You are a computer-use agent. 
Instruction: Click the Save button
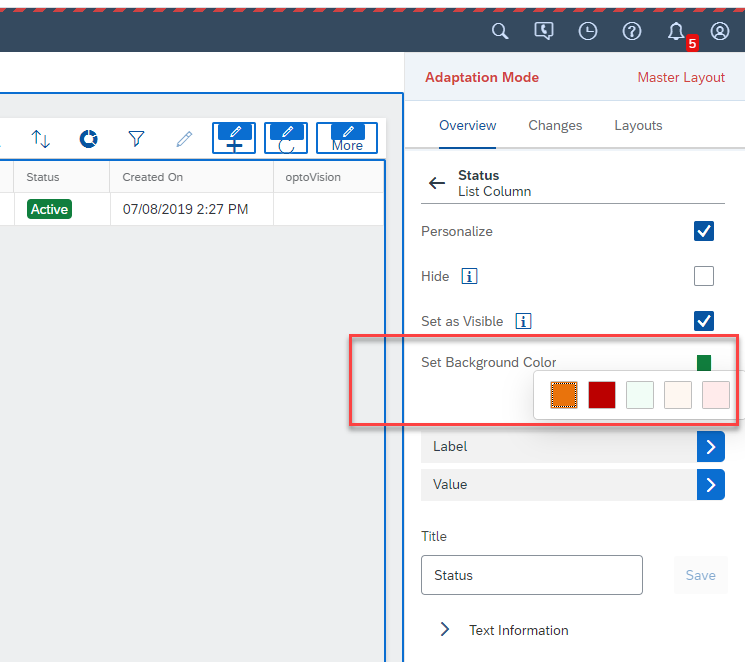pyautogui.click(x=700, y=575)
